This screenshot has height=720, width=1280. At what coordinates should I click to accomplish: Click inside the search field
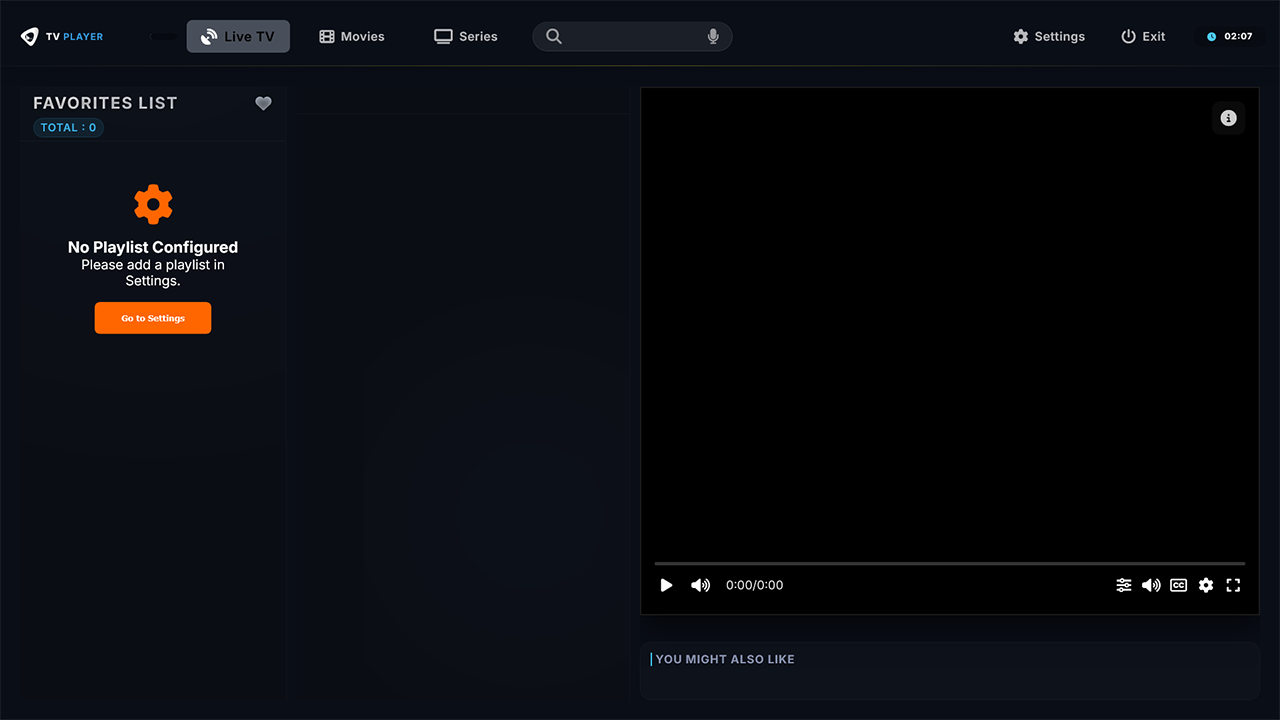click(630, 36)
